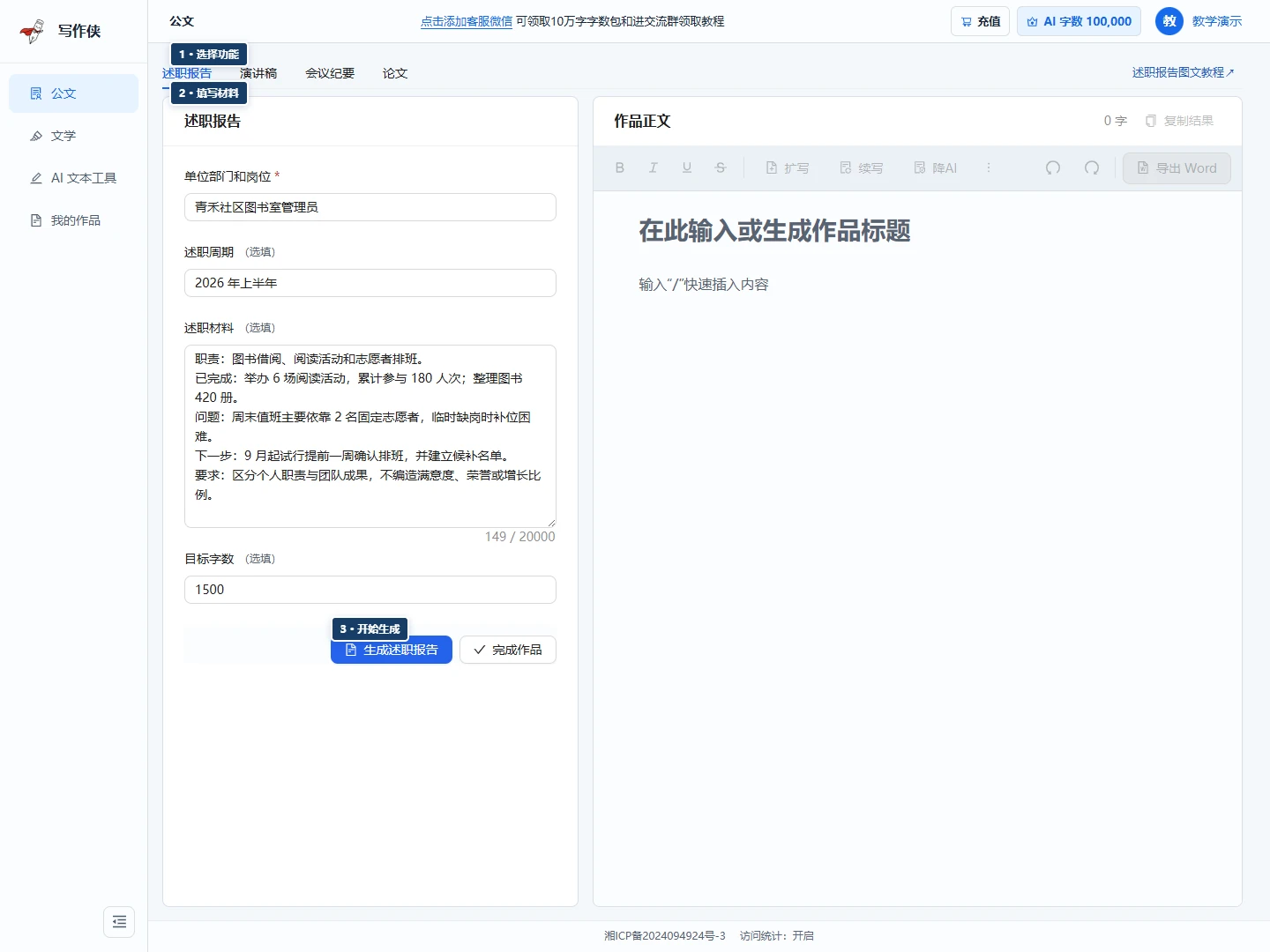This screenshot has height=952, width=1270.
Task: Switch to the 演讲稿 tab
Action: point(258,73)
